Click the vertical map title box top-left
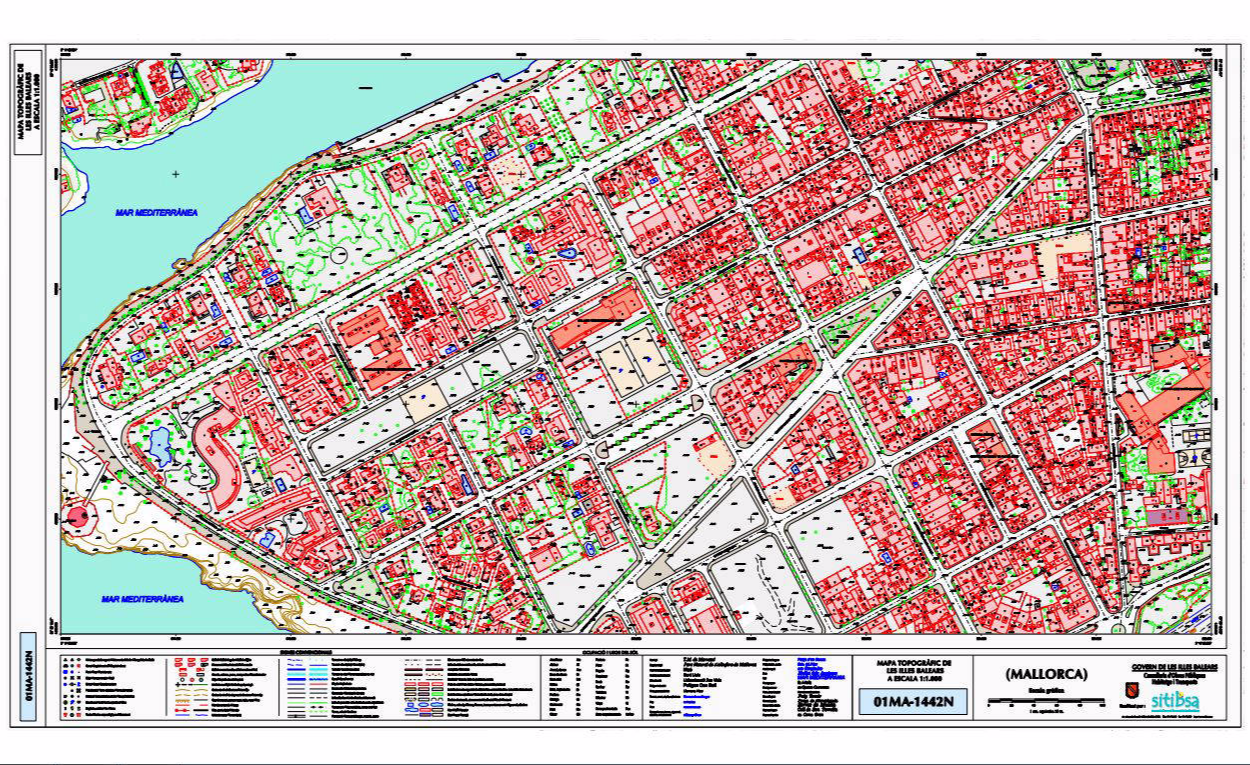This screenshot has height=765, width=1250. click(28, 99)
